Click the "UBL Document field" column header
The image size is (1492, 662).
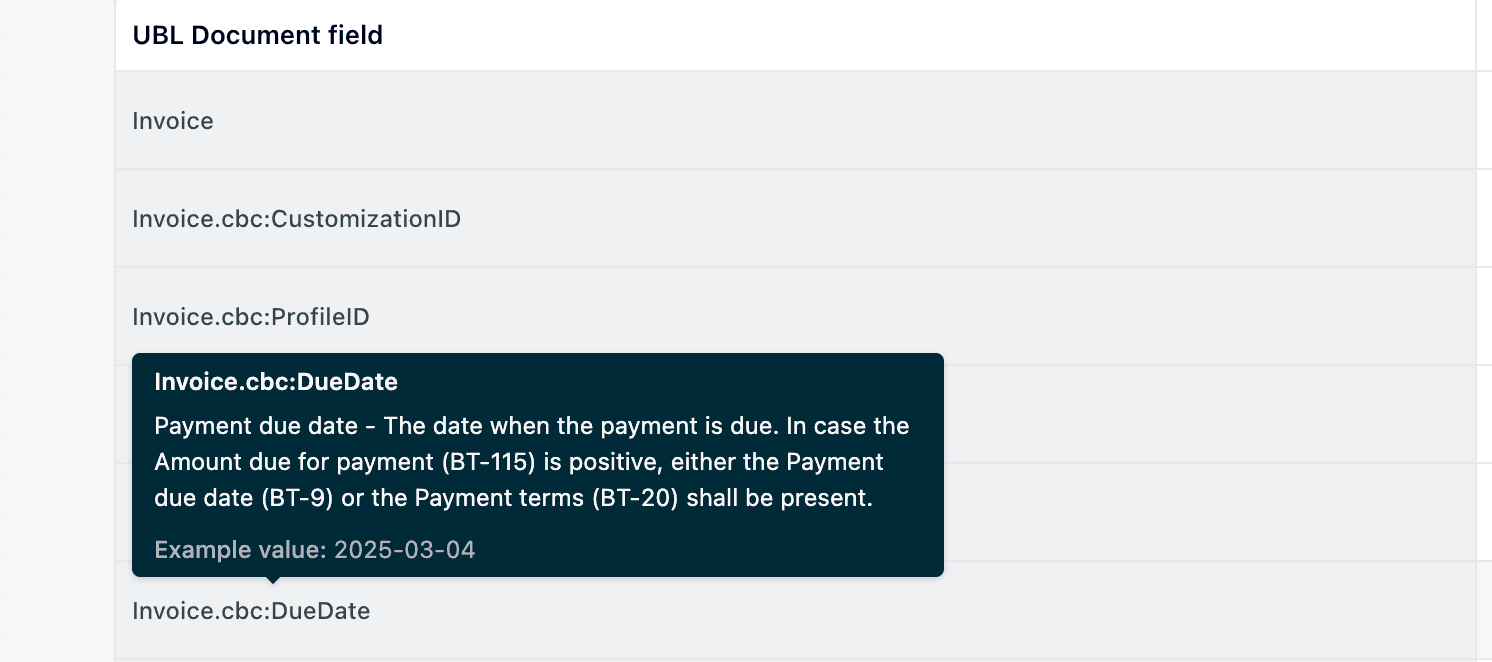257,35
